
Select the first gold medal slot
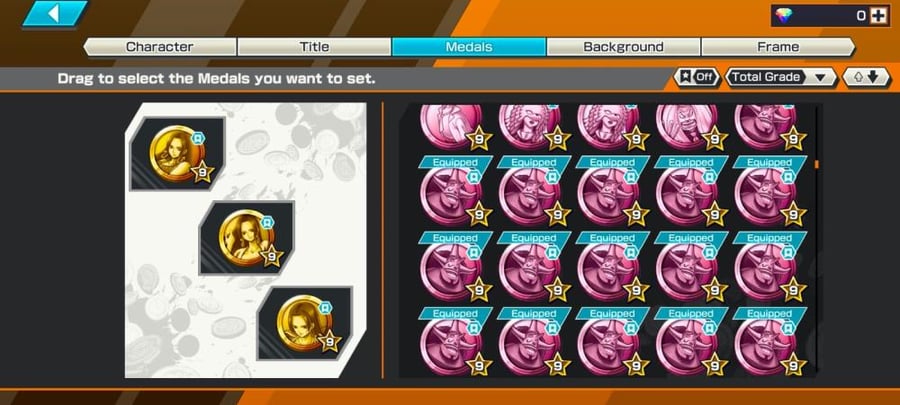(x=177, y=154)
